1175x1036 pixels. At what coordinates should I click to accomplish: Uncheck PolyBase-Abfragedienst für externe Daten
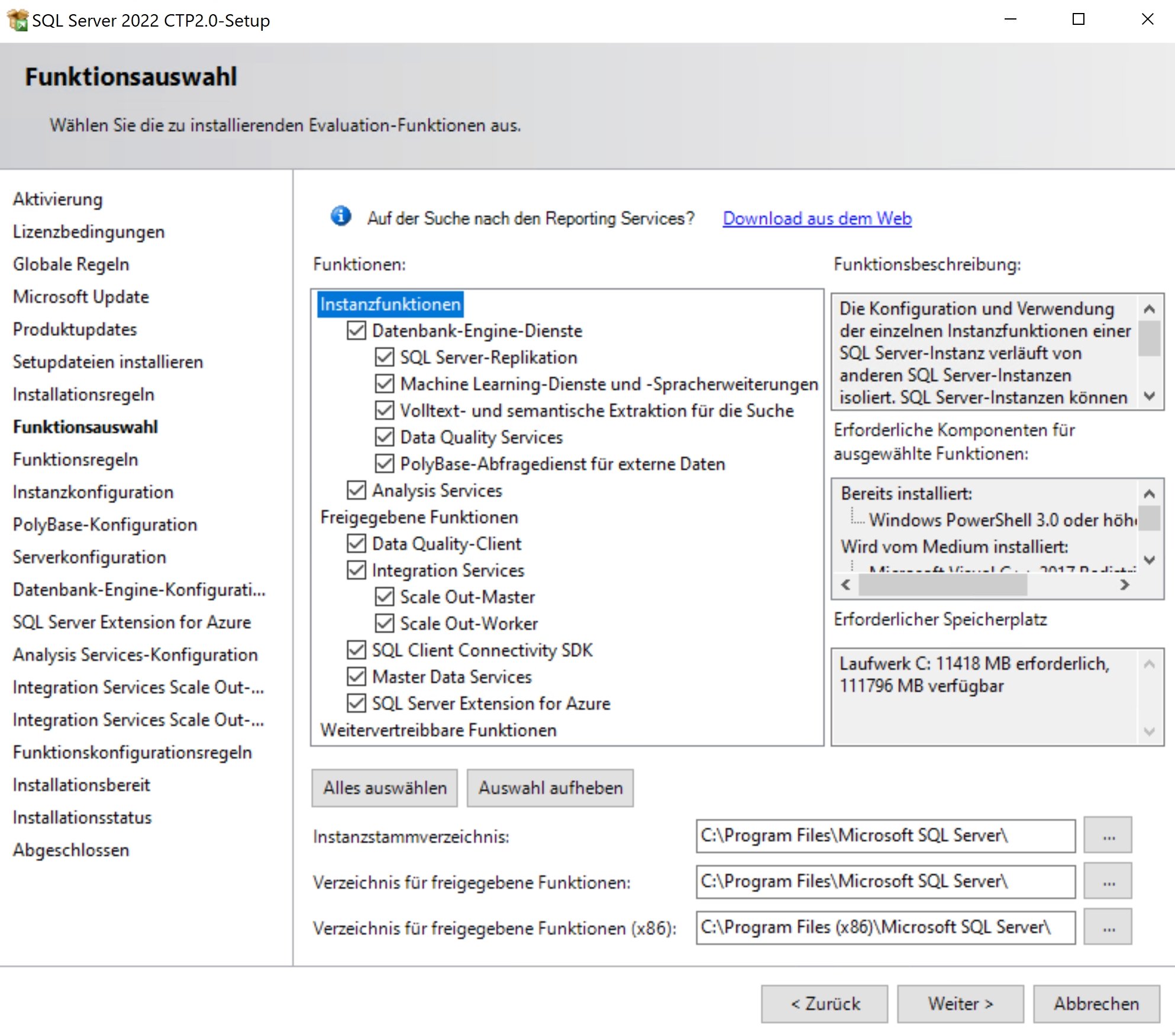pyautogui.click(x=385, y=464)
